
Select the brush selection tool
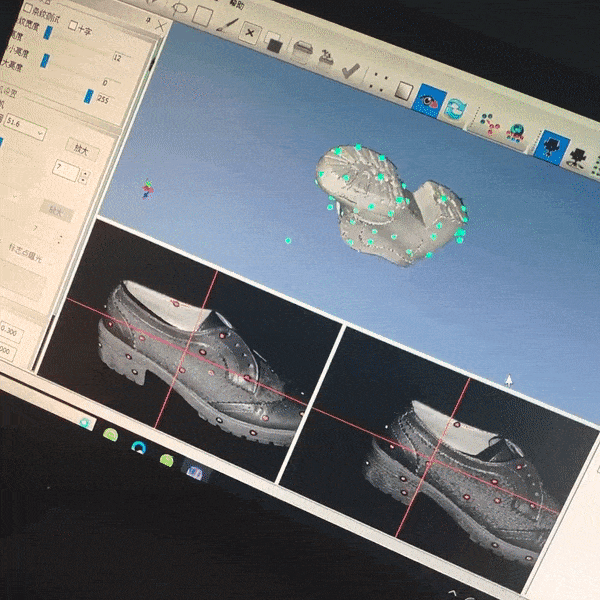pyautogui.click(x=227, y=25)
